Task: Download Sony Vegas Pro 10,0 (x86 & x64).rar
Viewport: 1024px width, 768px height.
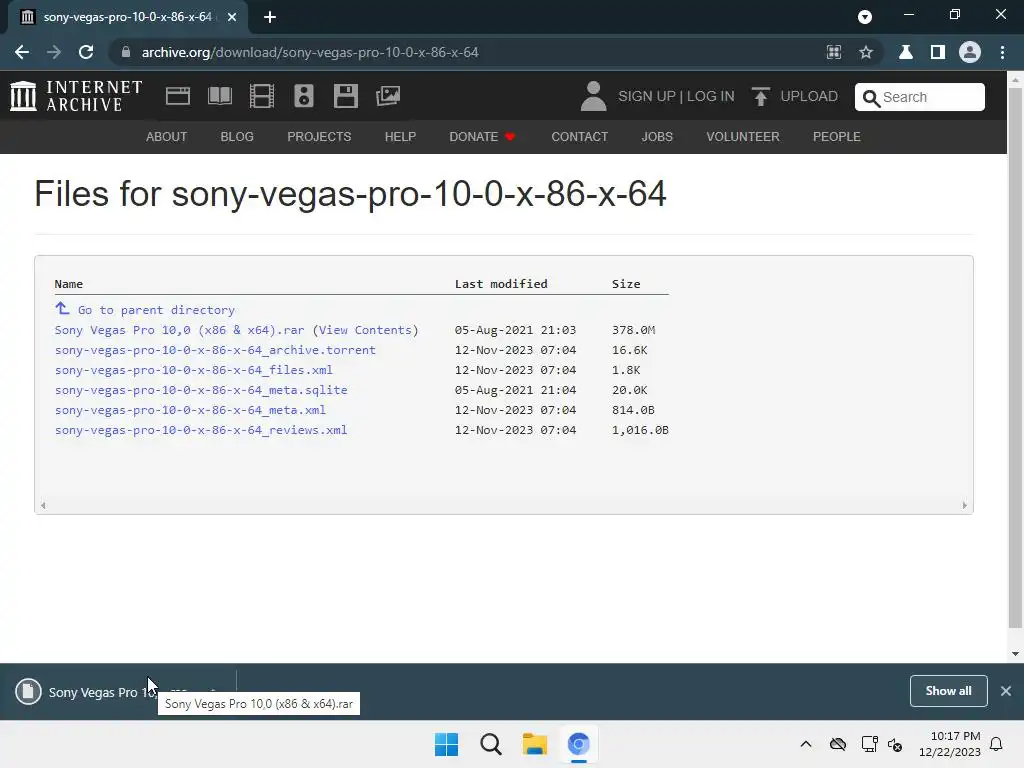Action: coord(180,330)
